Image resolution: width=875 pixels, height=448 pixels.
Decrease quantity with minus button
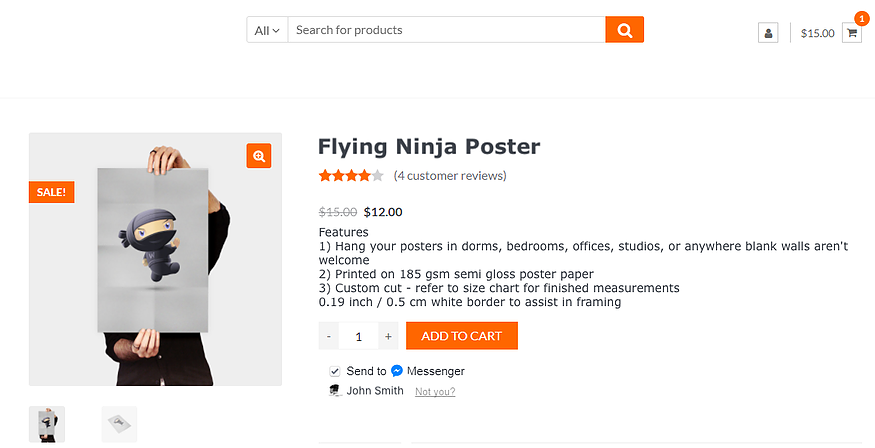point(329,336)
